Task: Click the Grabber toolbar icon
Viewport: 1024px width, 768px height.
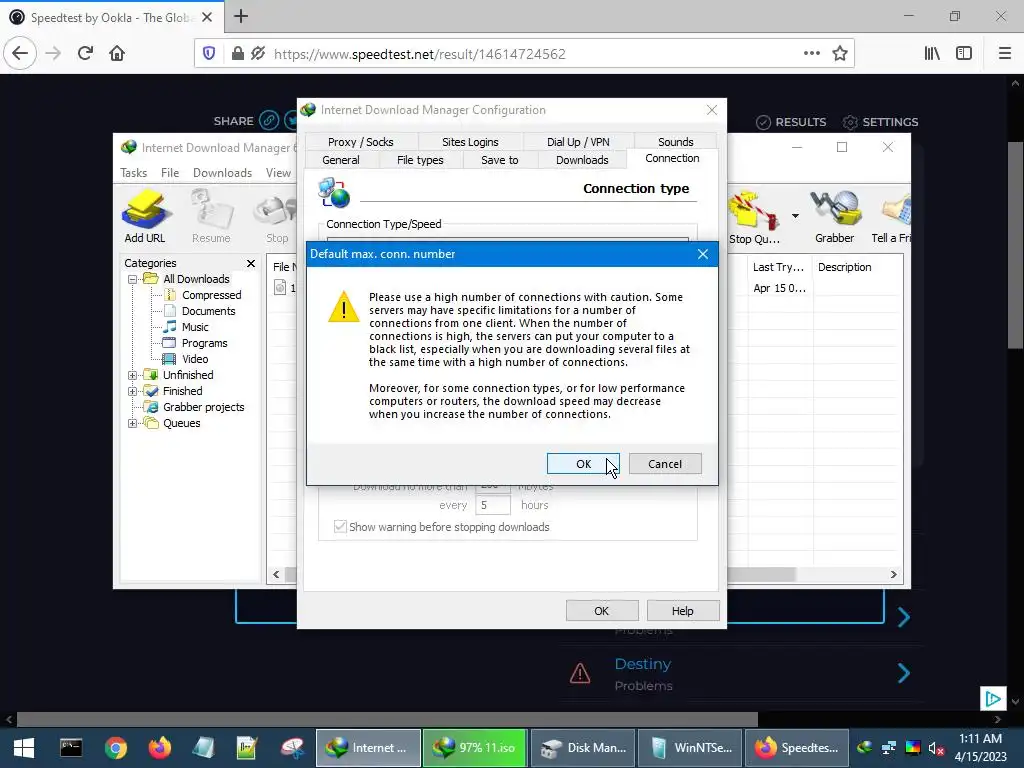Action: tap(834, 217)
